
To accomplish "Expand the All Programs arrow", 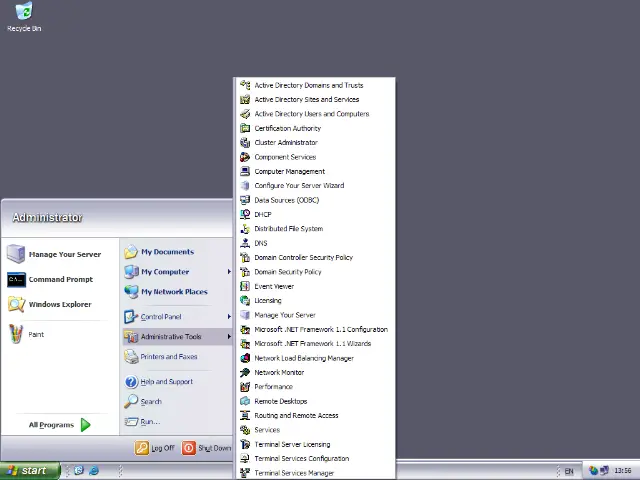I will click(85, 425).
